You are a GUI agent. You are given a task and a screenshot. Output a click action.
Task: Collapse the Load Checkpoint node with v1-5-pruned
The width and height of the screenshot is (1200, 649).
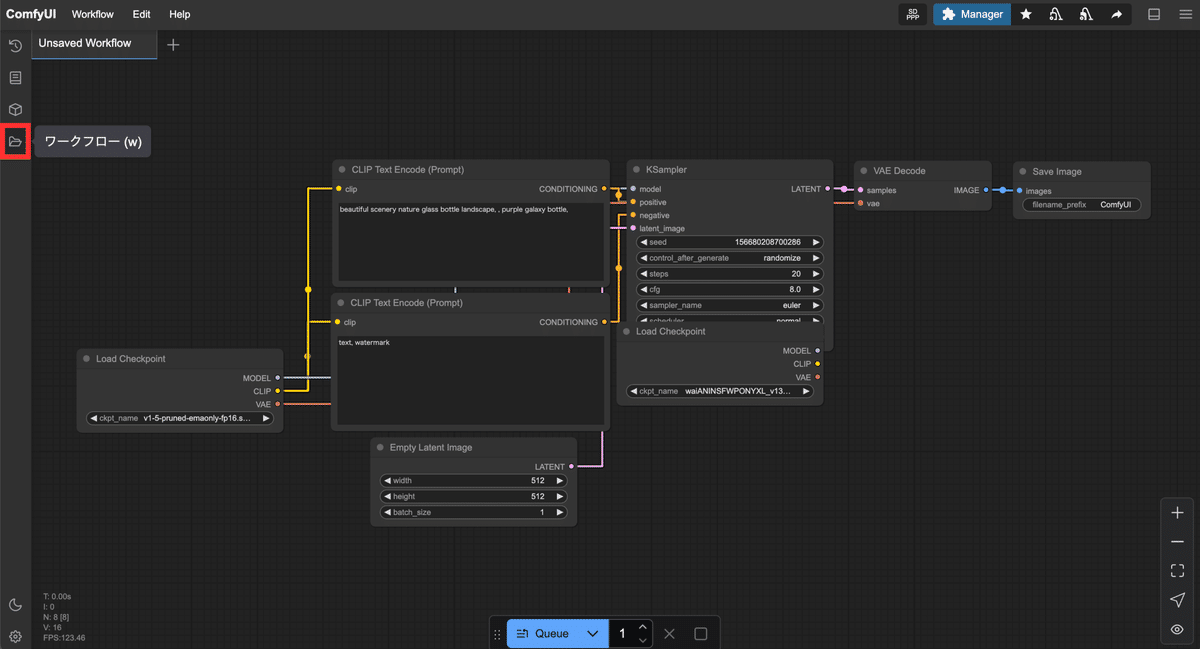86,358
